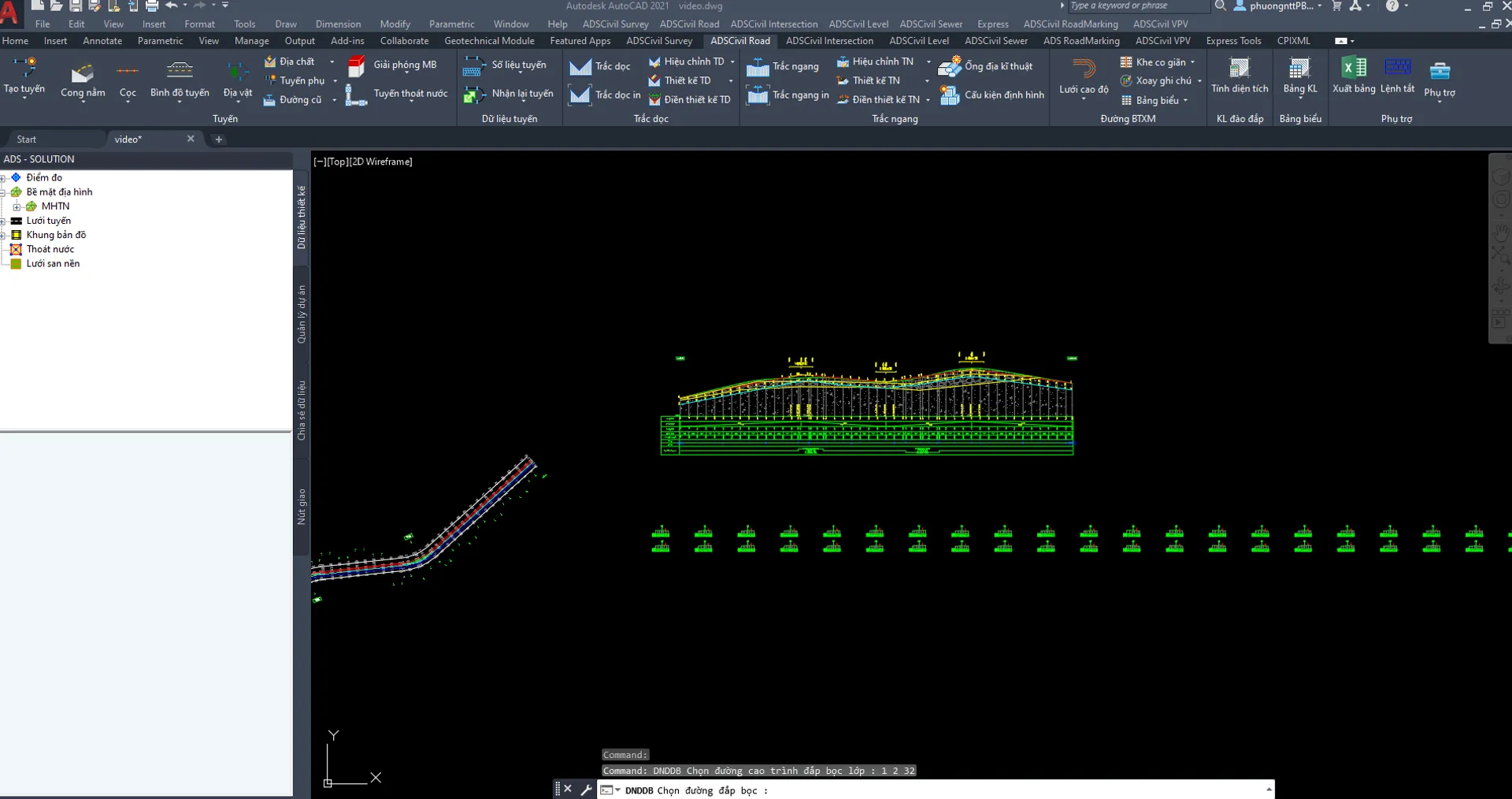Click the Điền thiết kế TD icon

[x=654, y=100]
